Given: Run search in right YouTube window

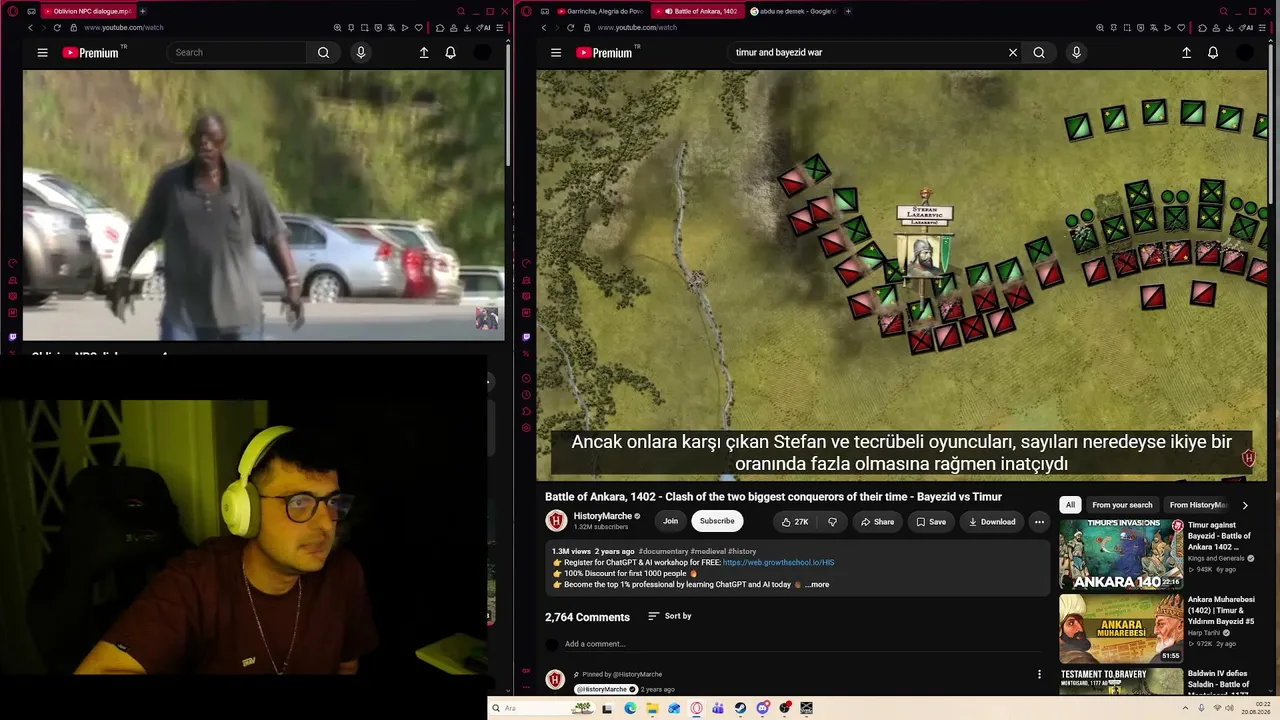Looking at the screenshot, I should pyautogui.click(x=1039, y=53).
